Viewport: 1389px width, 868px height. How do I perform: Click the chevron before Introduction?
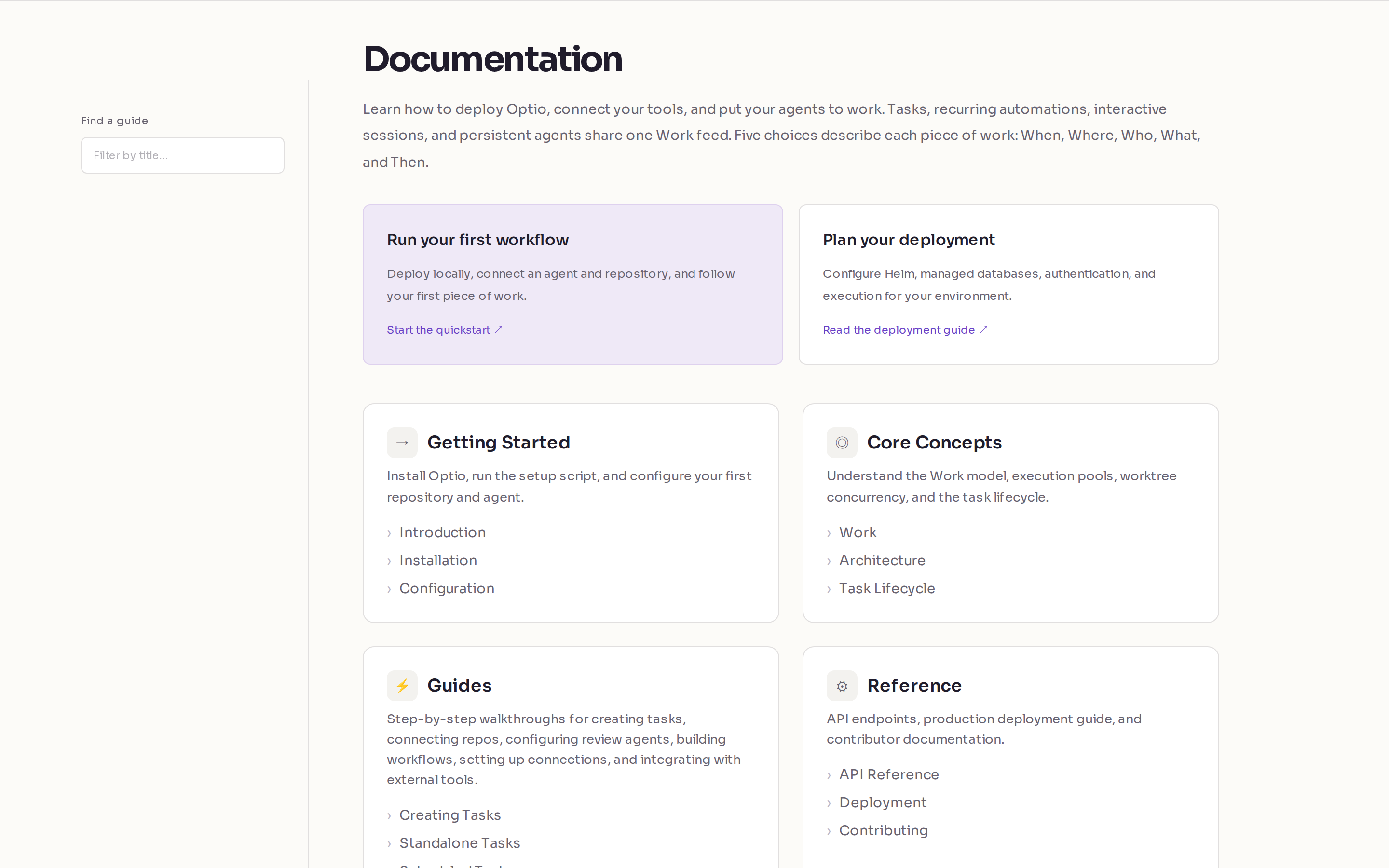(x=389, y=533)
